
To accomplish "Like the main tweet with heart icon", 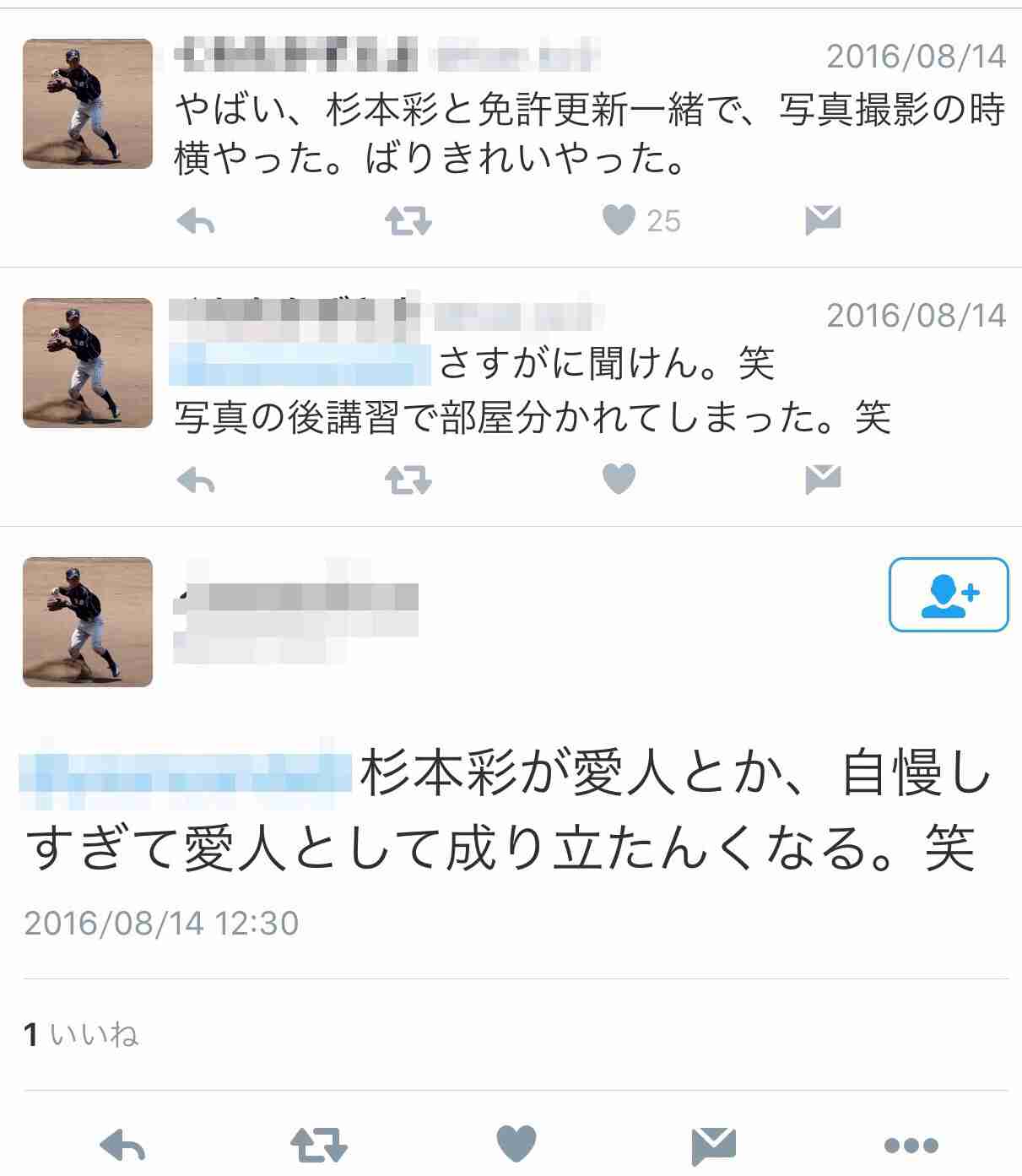I will click(516, 1144).
